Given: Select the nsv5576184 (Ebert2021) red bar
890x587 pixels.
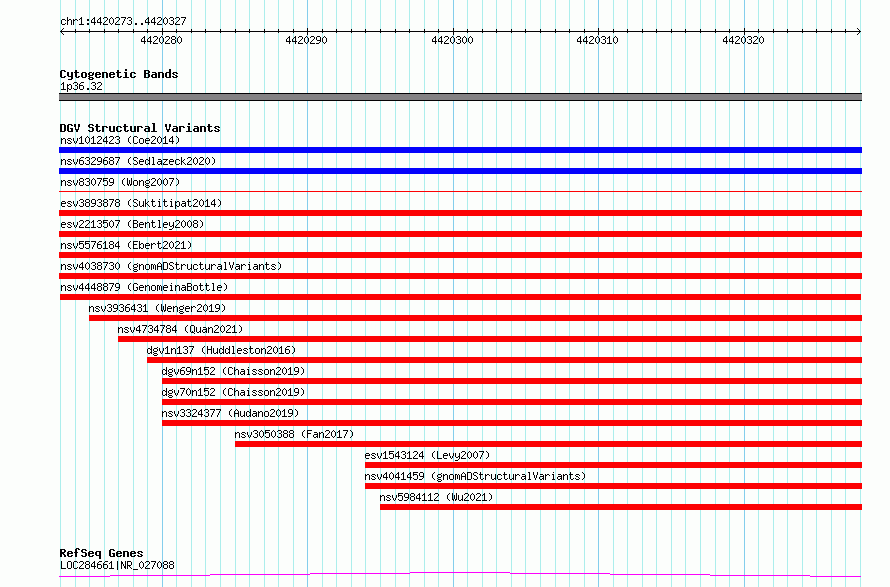Looking at the screenshot, I should (460, 255).
